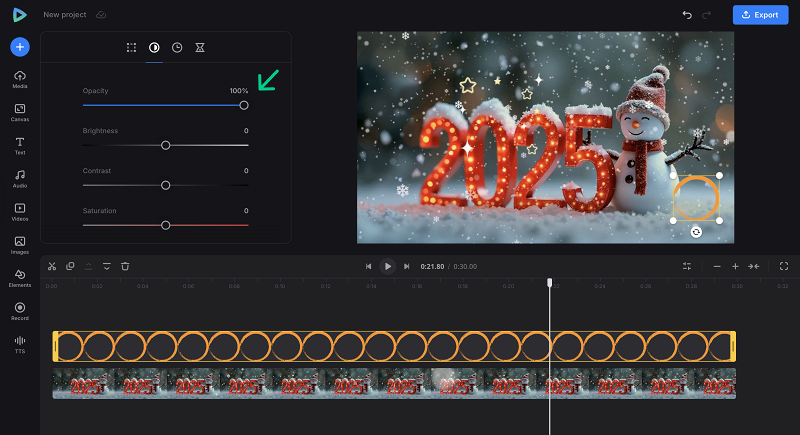The width and height of the screenshot is (800, 435).
Task: Zoom in the timeline
Action: pyautogui.click(x=735, y=266)
